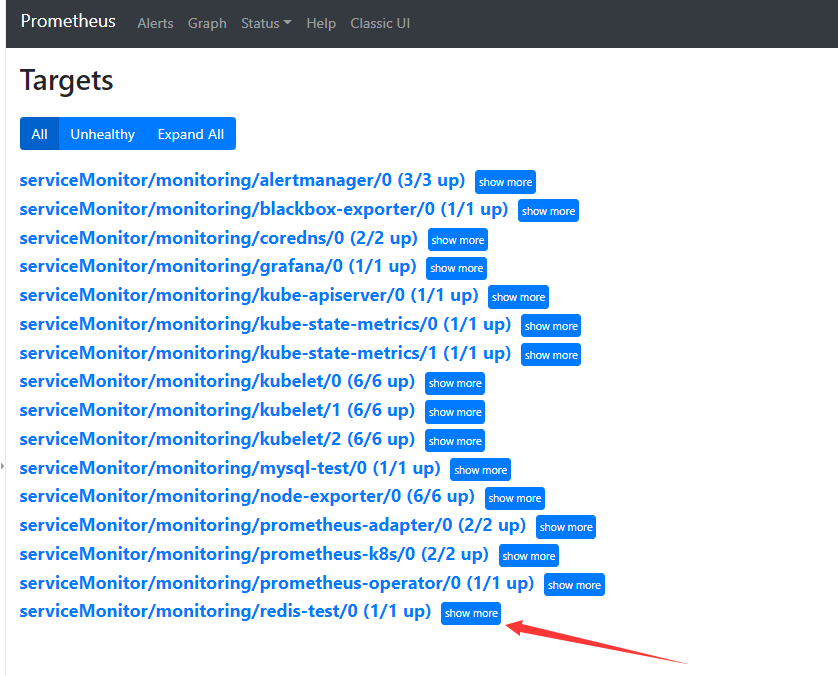Open the prometheus-operator/0 target link

coord(277,582)
